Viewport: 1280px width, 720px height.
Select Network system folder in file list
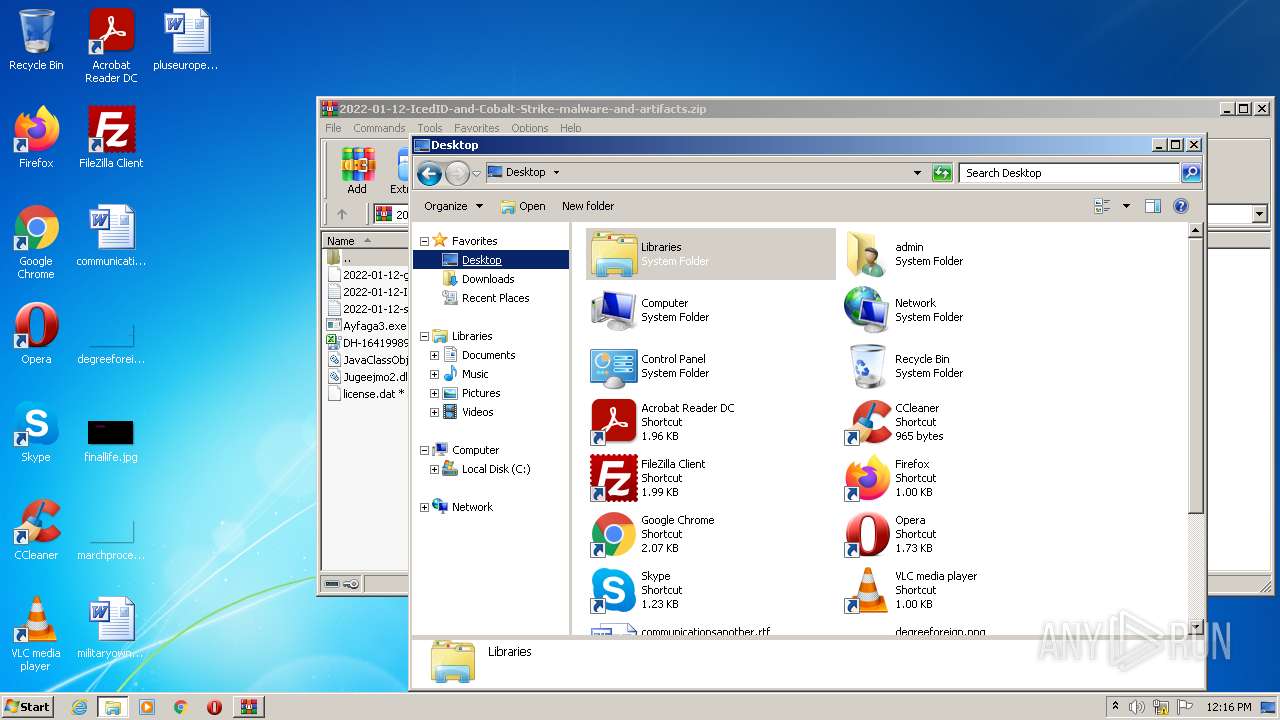(x=965, y=310)
